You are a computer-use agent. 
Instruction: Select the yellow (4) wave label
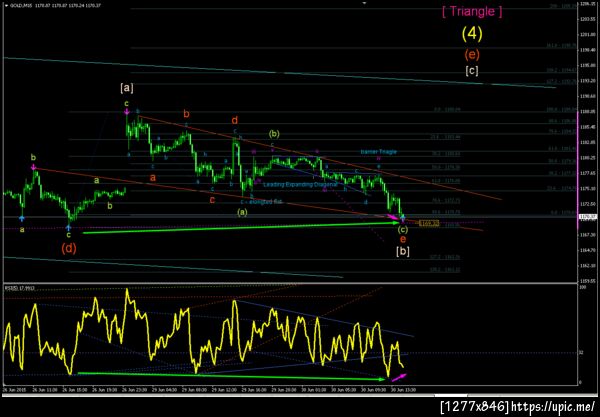coord(472,34)
